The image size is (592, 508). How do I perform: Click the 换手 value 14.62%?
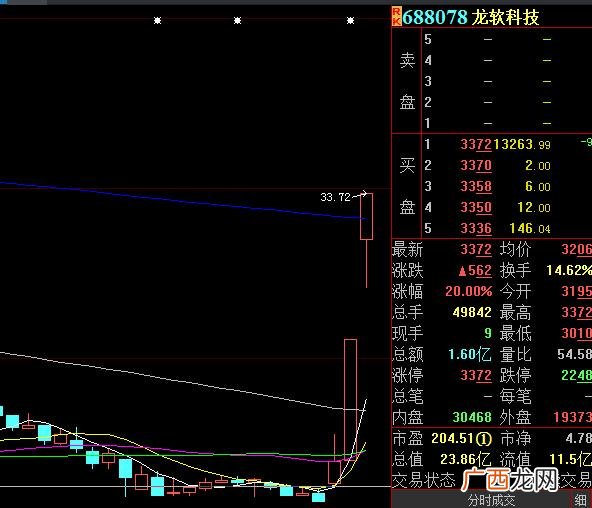(x=569, y=271)
